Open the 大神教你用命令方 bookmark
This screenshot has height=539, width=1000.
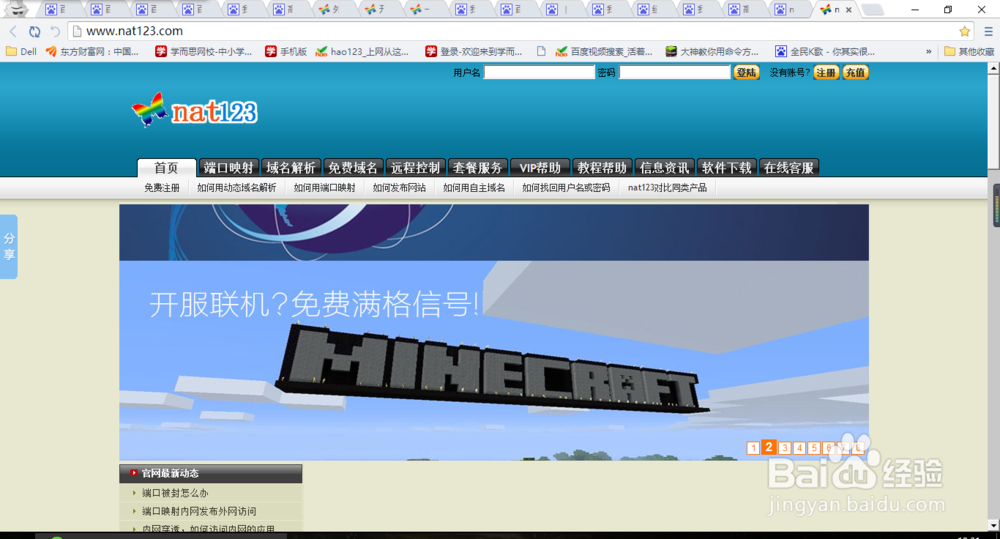tap(712, 52)
